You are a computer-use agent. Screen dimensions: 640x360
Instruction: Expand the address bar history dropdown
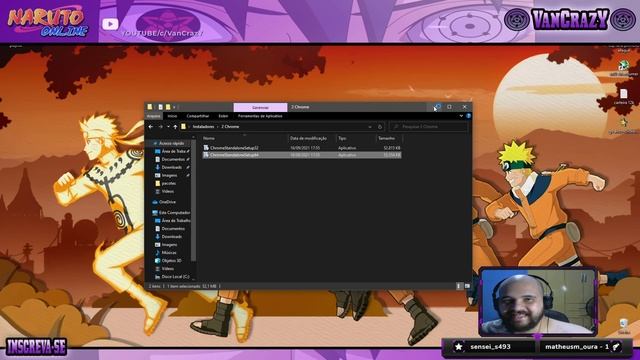370,127
